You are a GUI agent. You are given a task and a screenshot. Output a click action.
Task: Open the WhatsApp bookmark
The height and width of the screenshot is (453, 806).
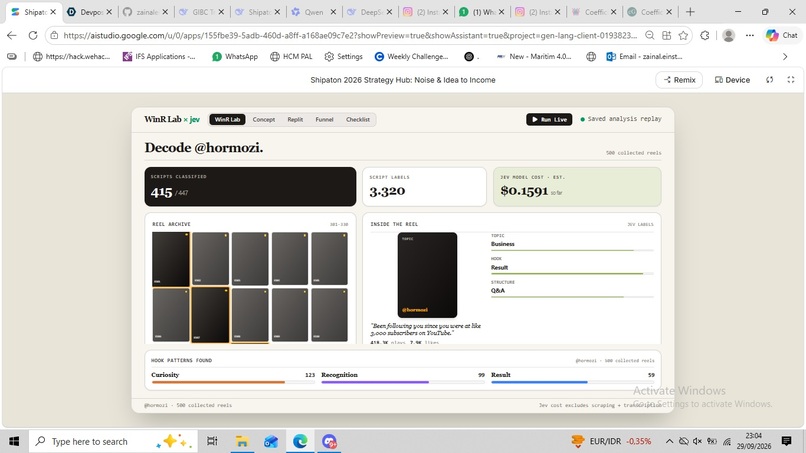pyautogui.click(x=235, y=57)
